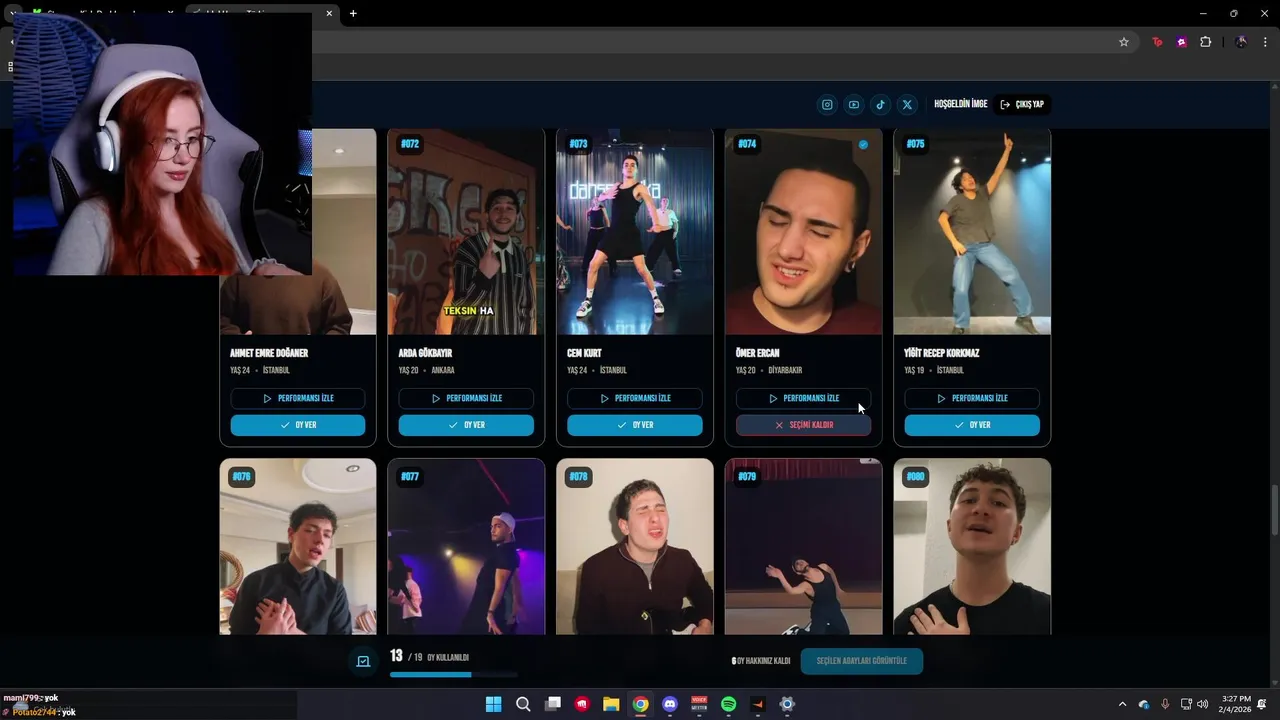Open Discord from the taskbar

point(670,704)
